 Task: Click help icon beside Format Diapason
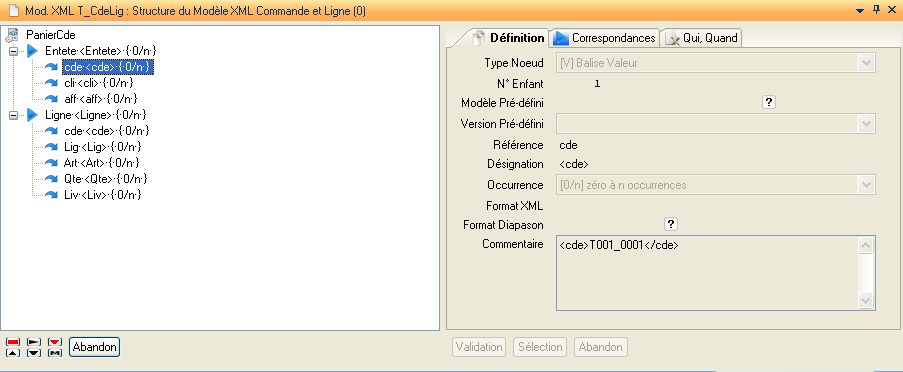[x=671, y=224]
